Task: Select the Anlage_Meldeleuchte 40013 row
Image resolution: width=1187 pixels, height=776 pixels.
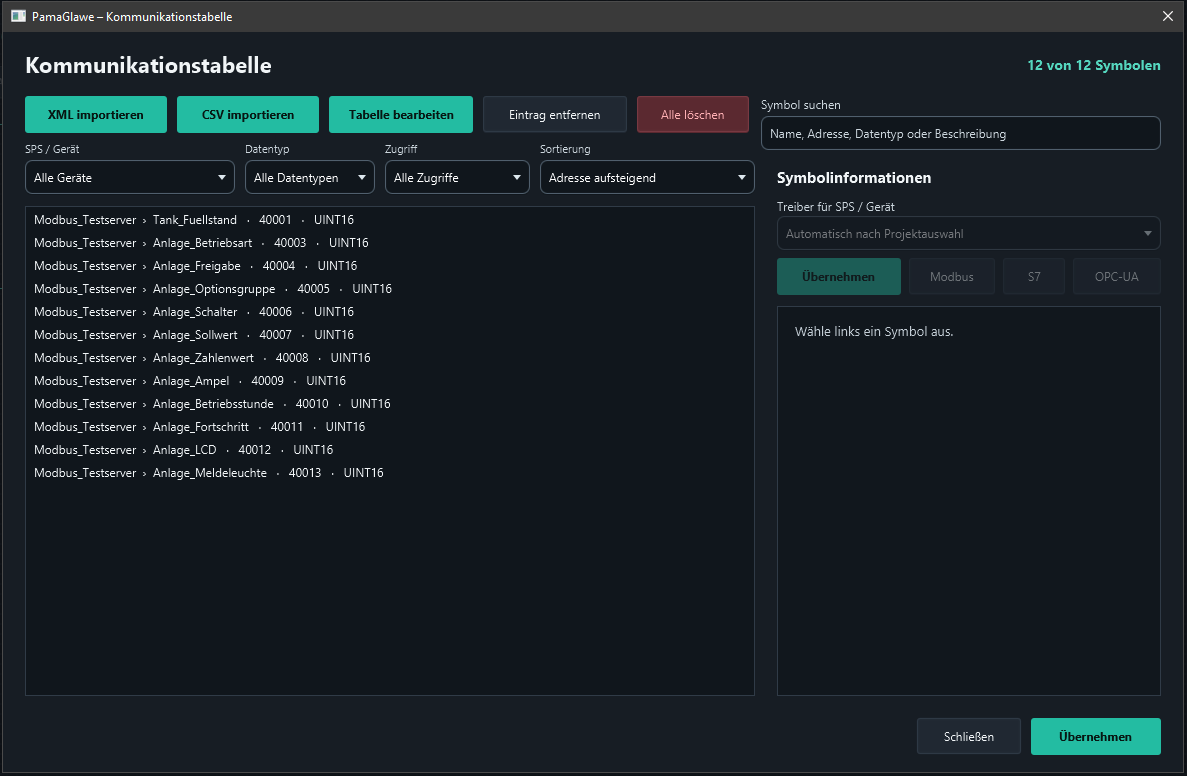Action: [x=390, y=472]
